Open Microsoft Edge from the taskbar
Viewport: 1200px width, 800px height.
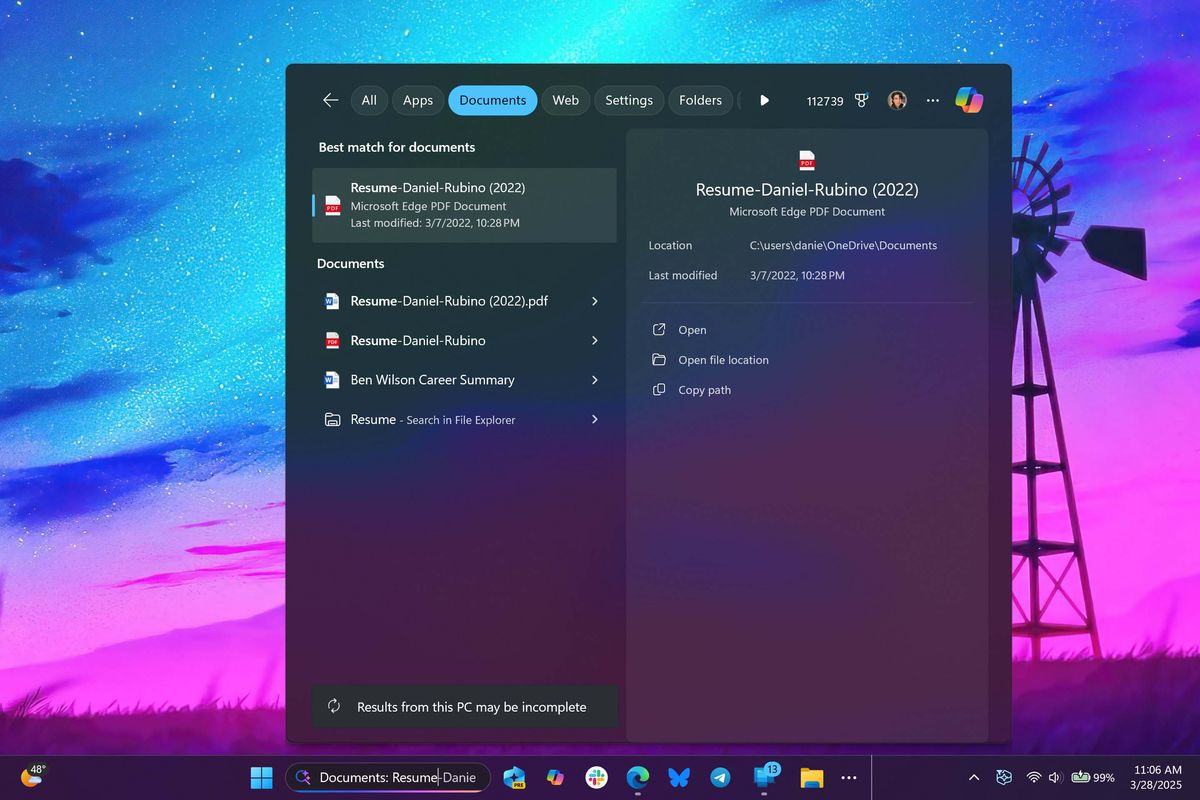[637, 776]
